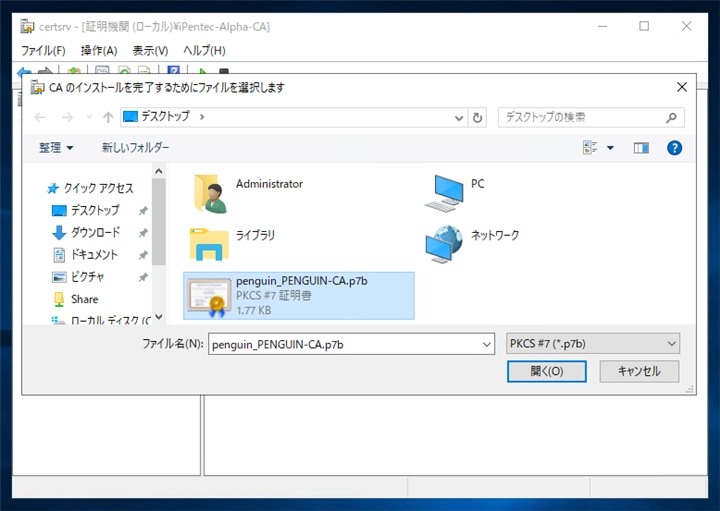Click the pin icon next to ドキュメント

[x=143, y=255]
